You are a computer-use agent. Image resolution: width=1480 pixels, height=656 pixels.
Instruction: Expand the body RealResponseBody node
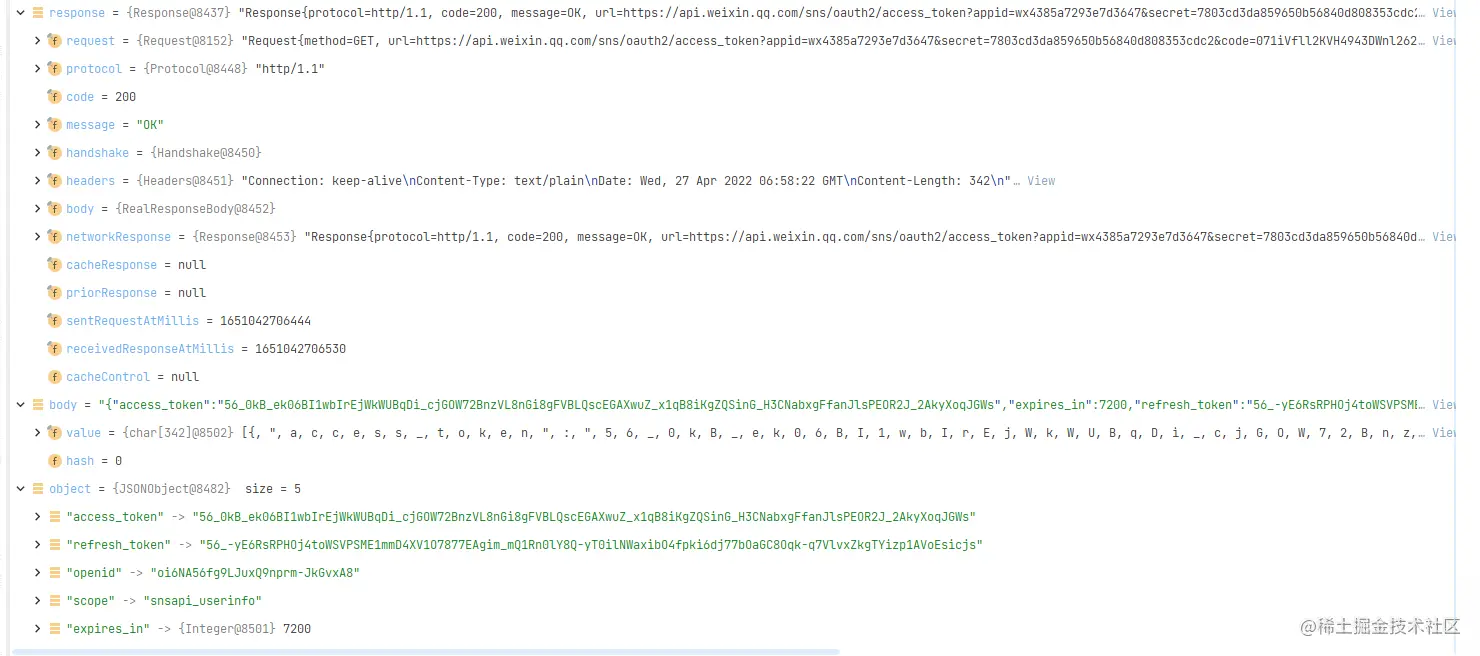pyautogui.click(x=38, y=209)
